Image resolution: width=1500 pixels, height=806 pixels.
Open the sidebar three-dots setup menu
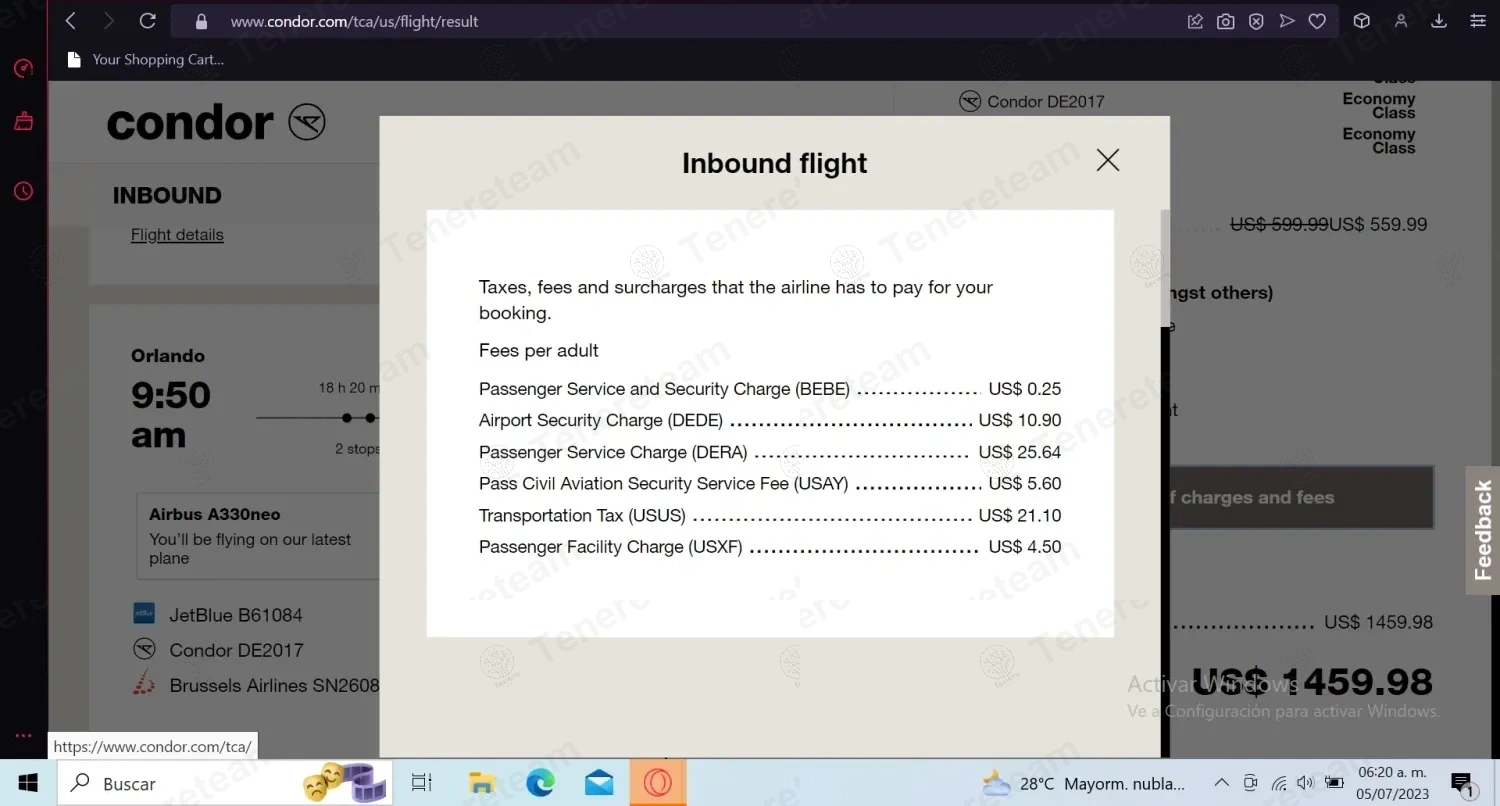[x=24, y=736]
